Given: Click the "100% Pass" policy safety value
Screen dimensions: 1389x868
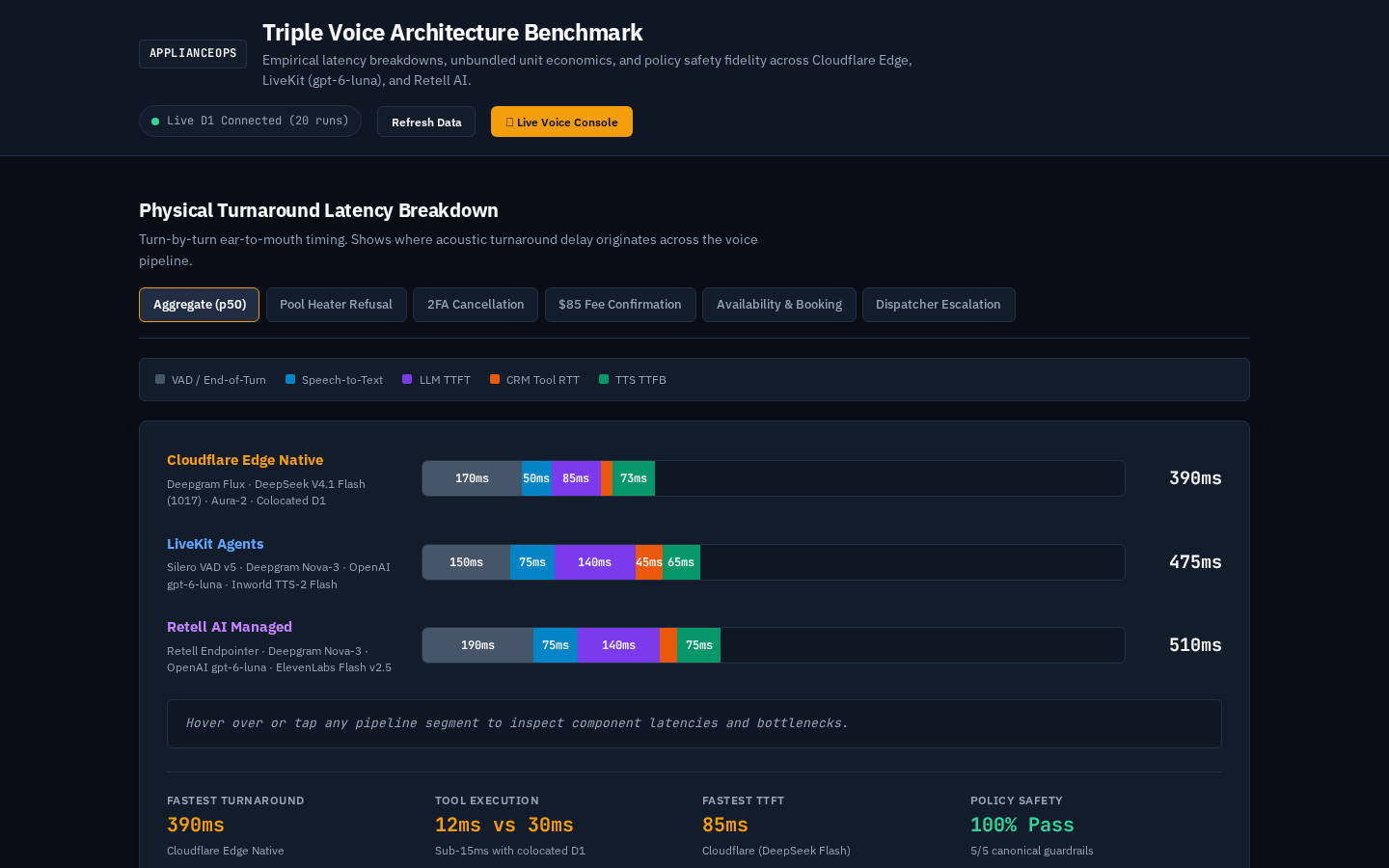Looking at the screenshot, I should coord(1022,826).
